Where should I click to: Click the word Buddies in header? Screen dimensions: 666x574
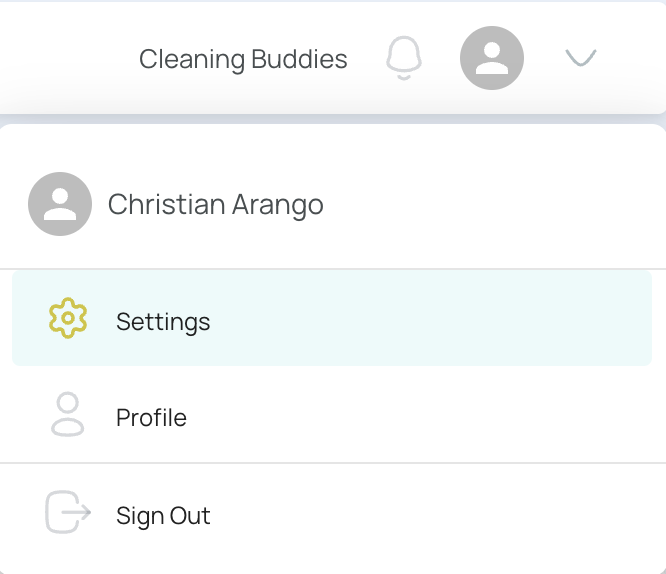click(x=299, y=59)
